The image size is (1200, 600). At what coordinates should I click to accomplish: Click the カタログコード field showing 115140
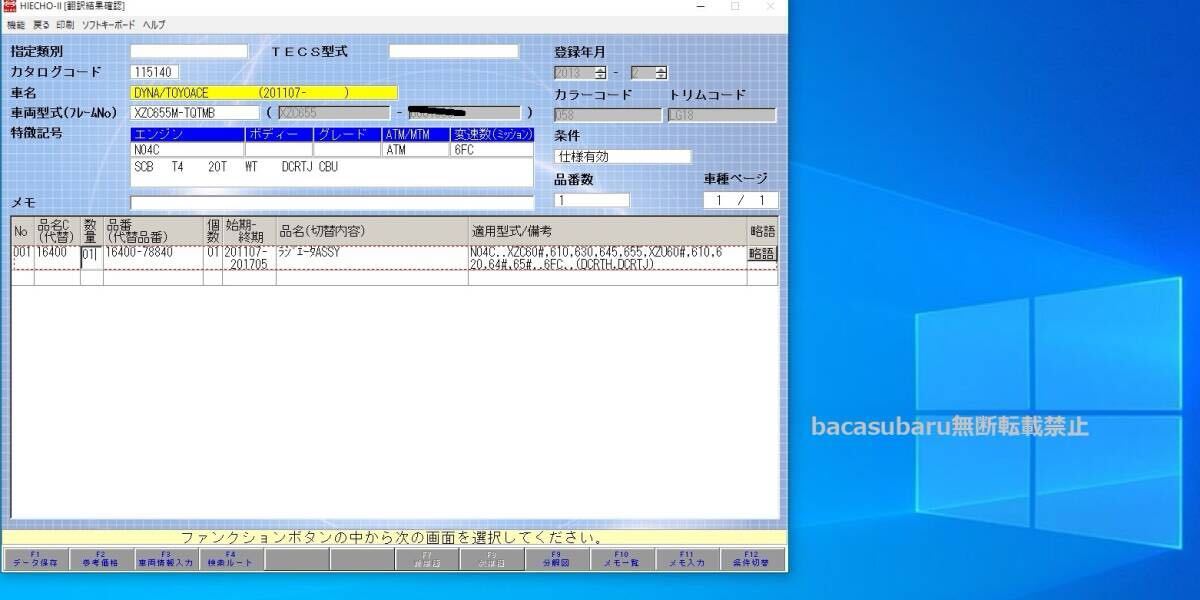click(x=155, y=72)
